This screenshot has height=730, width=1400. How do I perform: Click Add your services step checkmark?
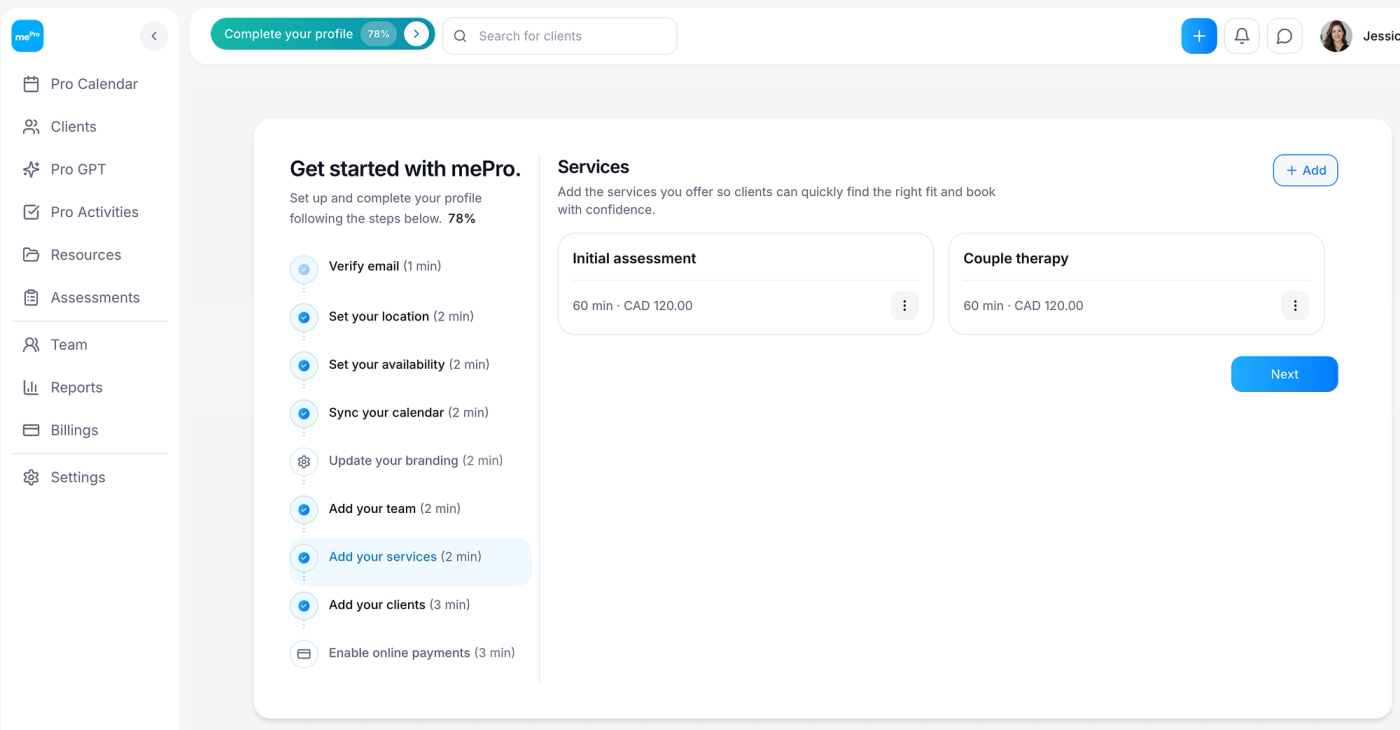pos(304,558)
